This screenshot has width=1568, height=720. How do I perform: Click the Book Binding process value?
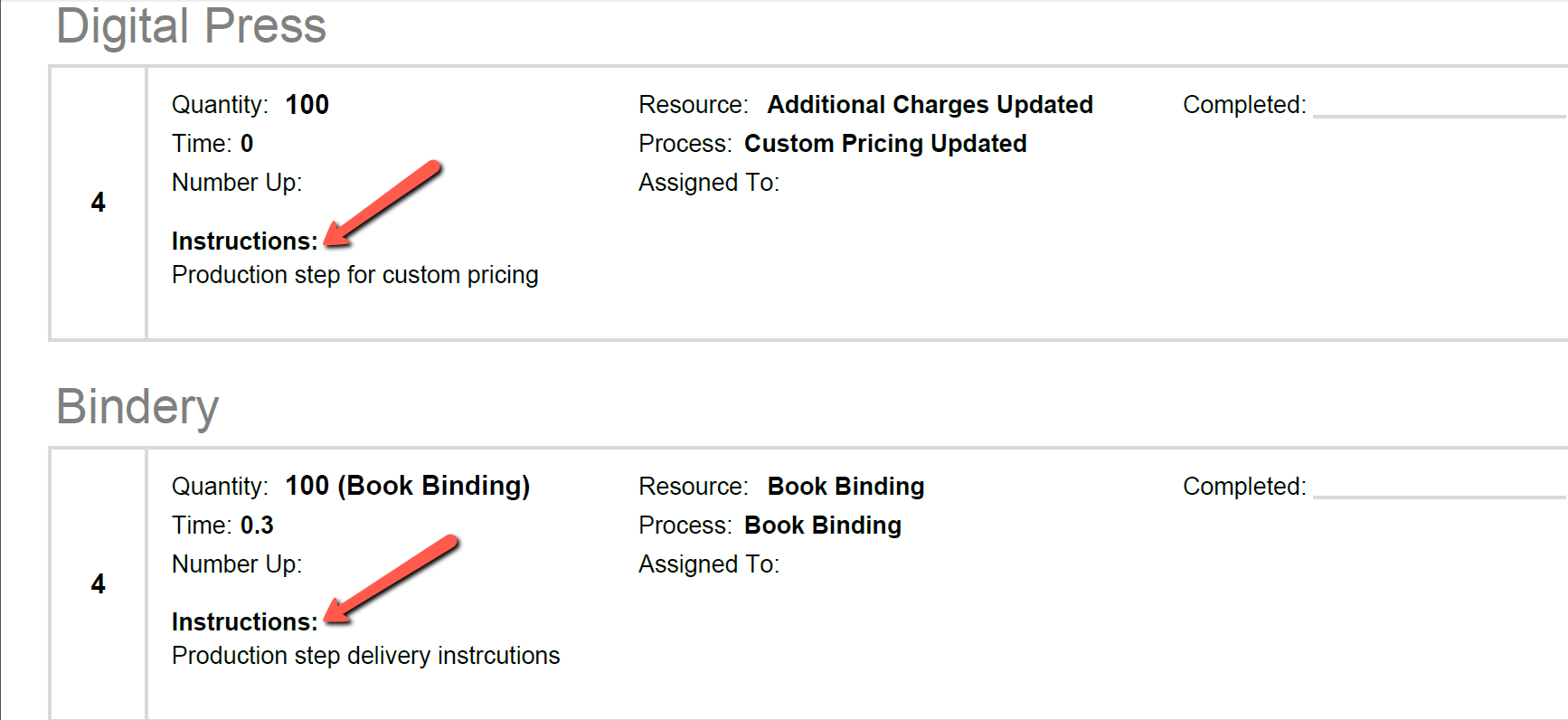(823, 526)
